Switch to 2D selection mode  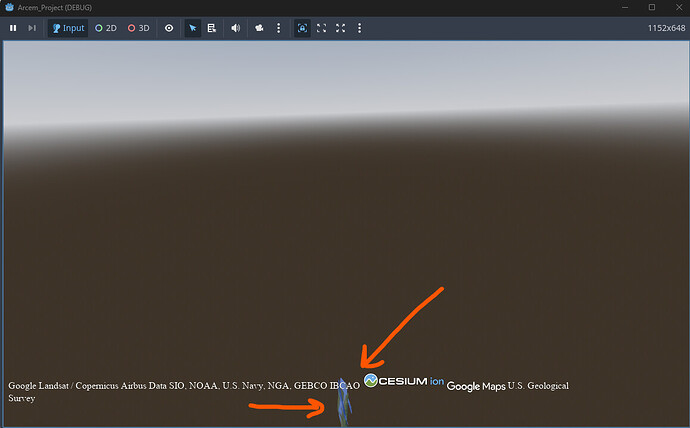click(x=106, y=28)
